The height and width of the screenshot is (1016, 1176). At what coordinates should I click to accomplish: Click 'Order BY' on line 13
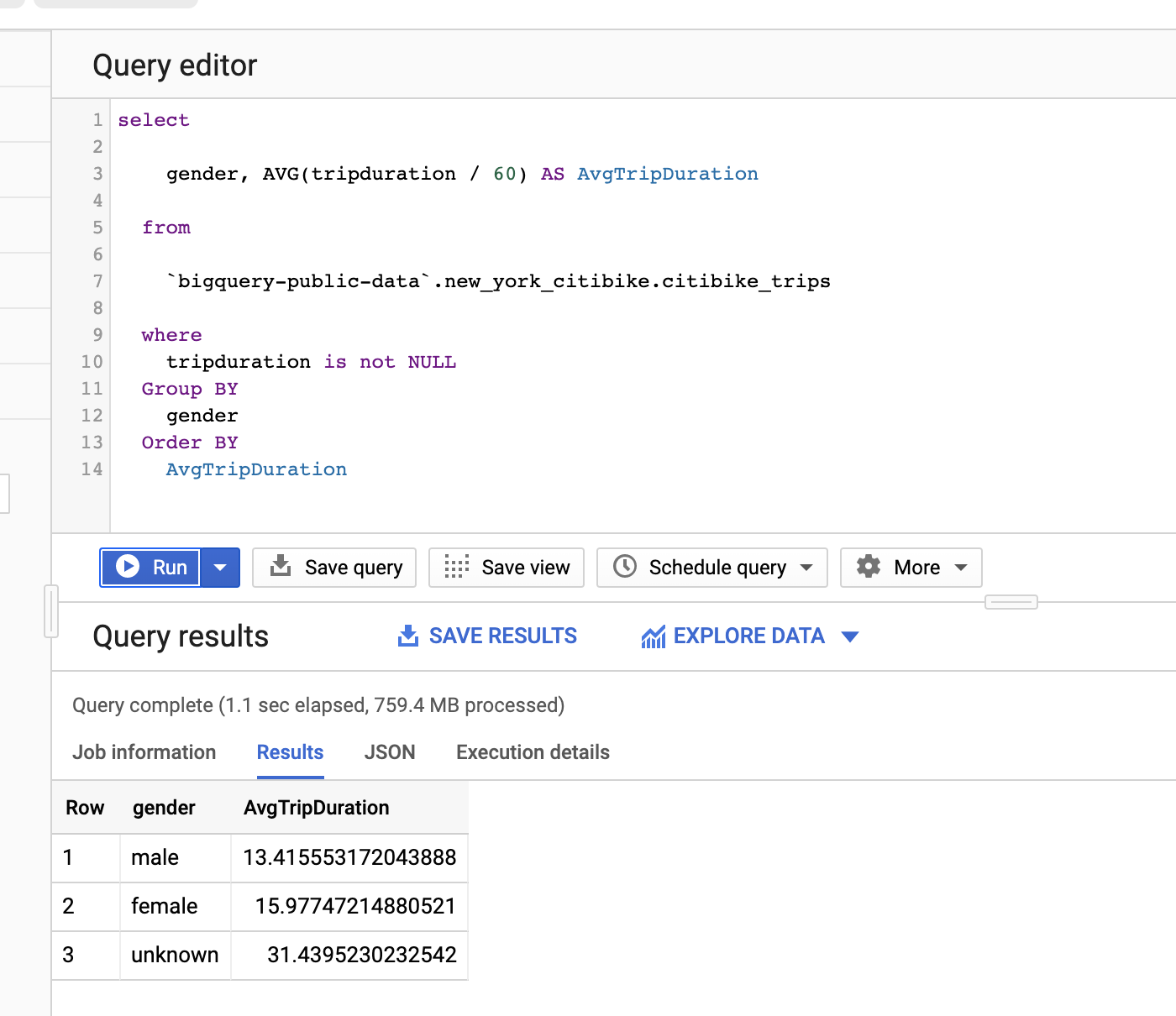click(x=190, y=443)
